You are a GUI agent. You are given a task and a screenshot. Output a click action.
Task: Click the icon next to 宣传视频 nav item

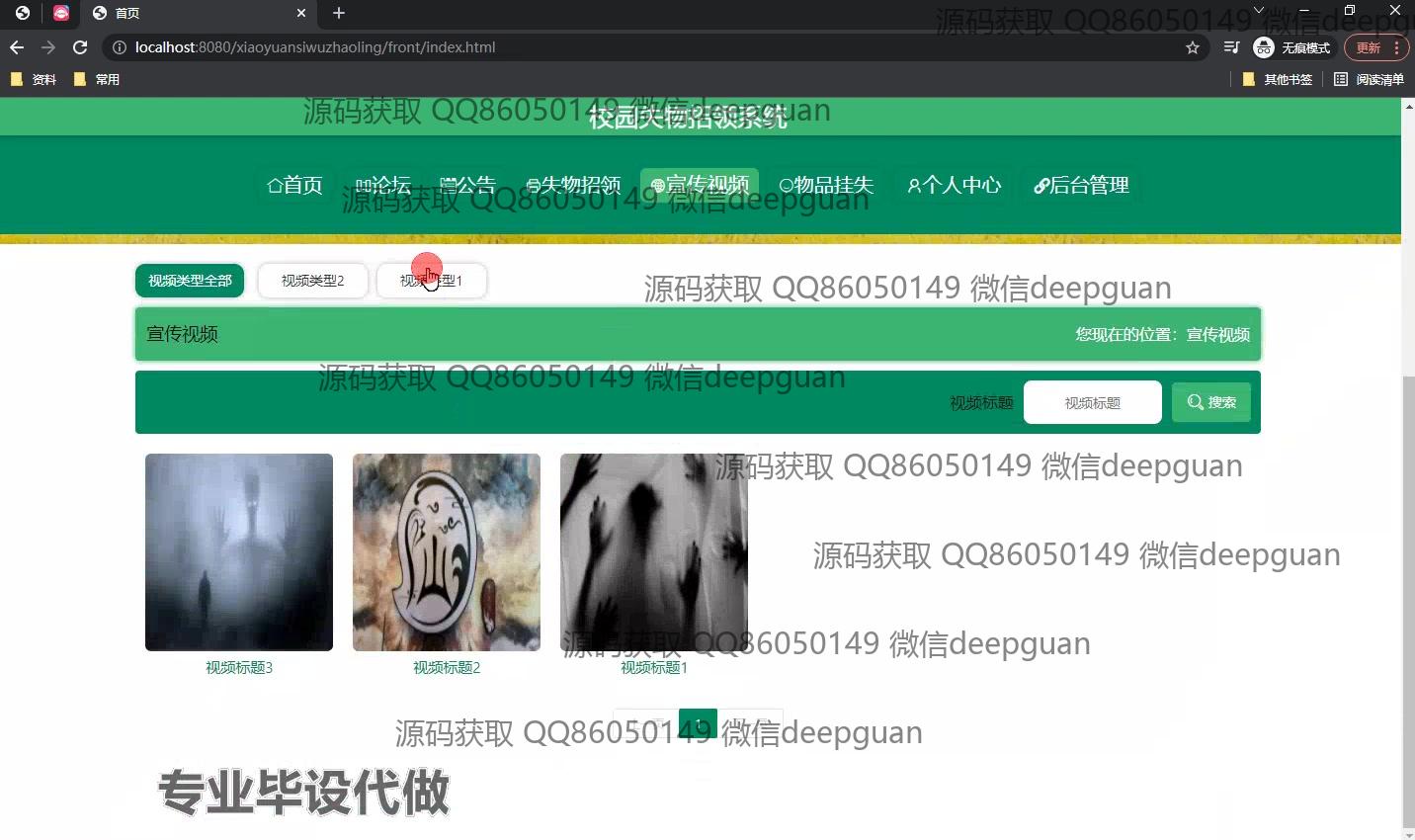tap(656, 185)
